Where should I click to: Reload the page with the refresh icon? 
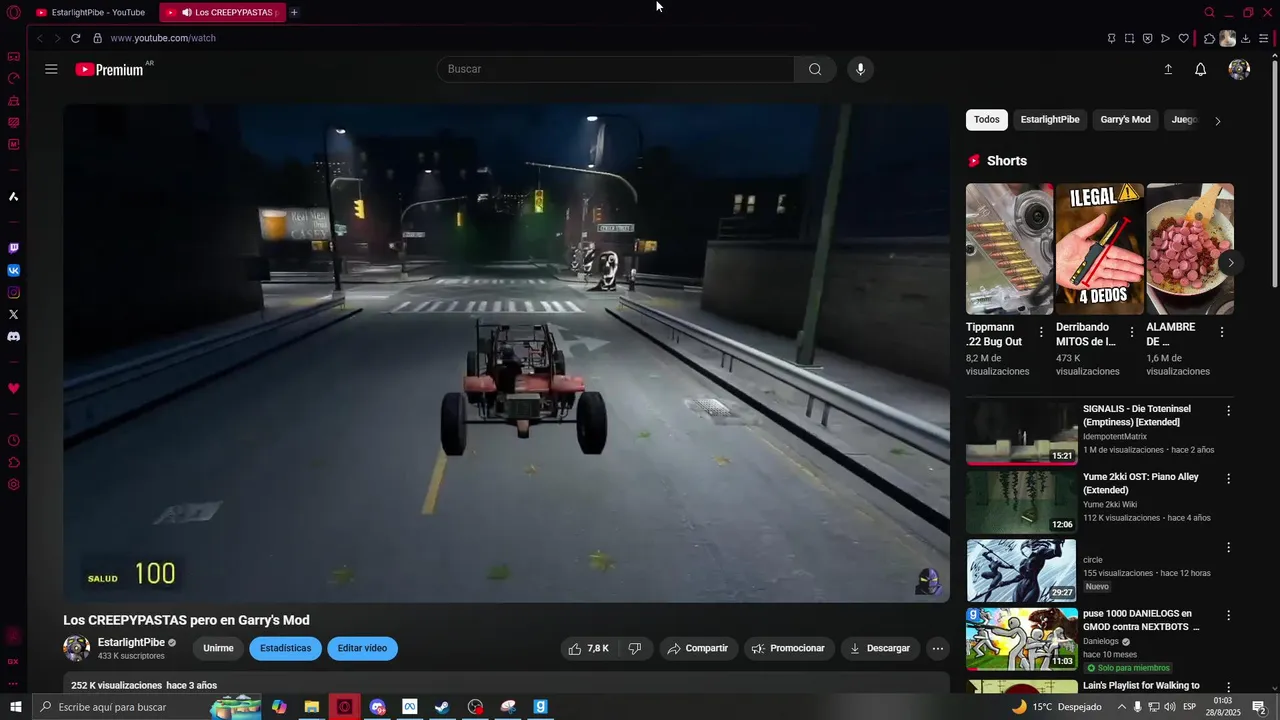pyautogui.click(x=75, y=38)
